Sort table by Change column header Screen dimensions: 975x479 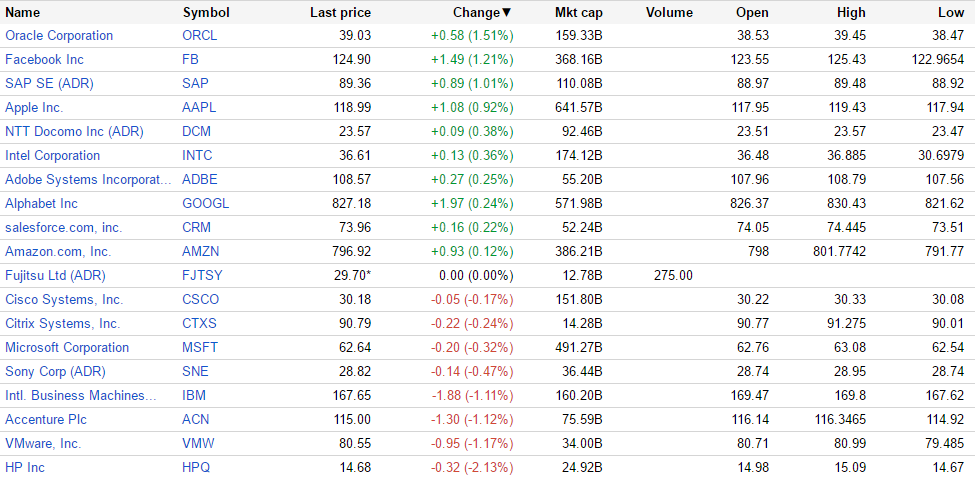pos(480,12)
